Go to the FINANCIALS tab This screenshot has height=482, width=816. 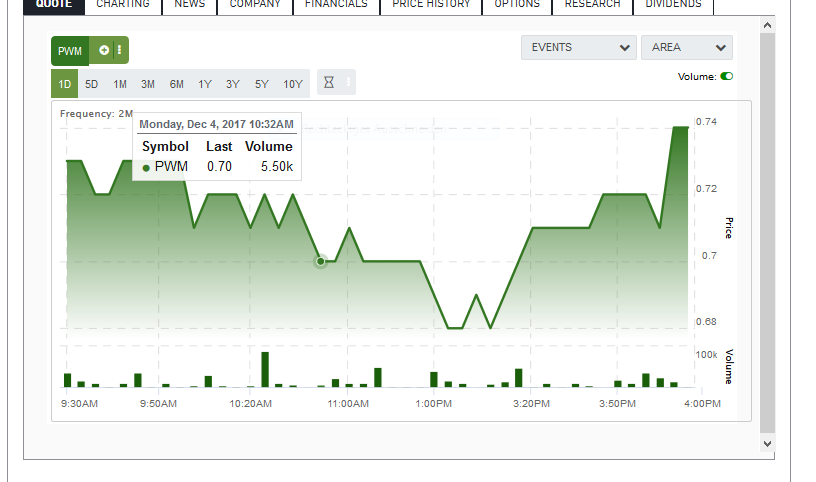pos(336,5)
